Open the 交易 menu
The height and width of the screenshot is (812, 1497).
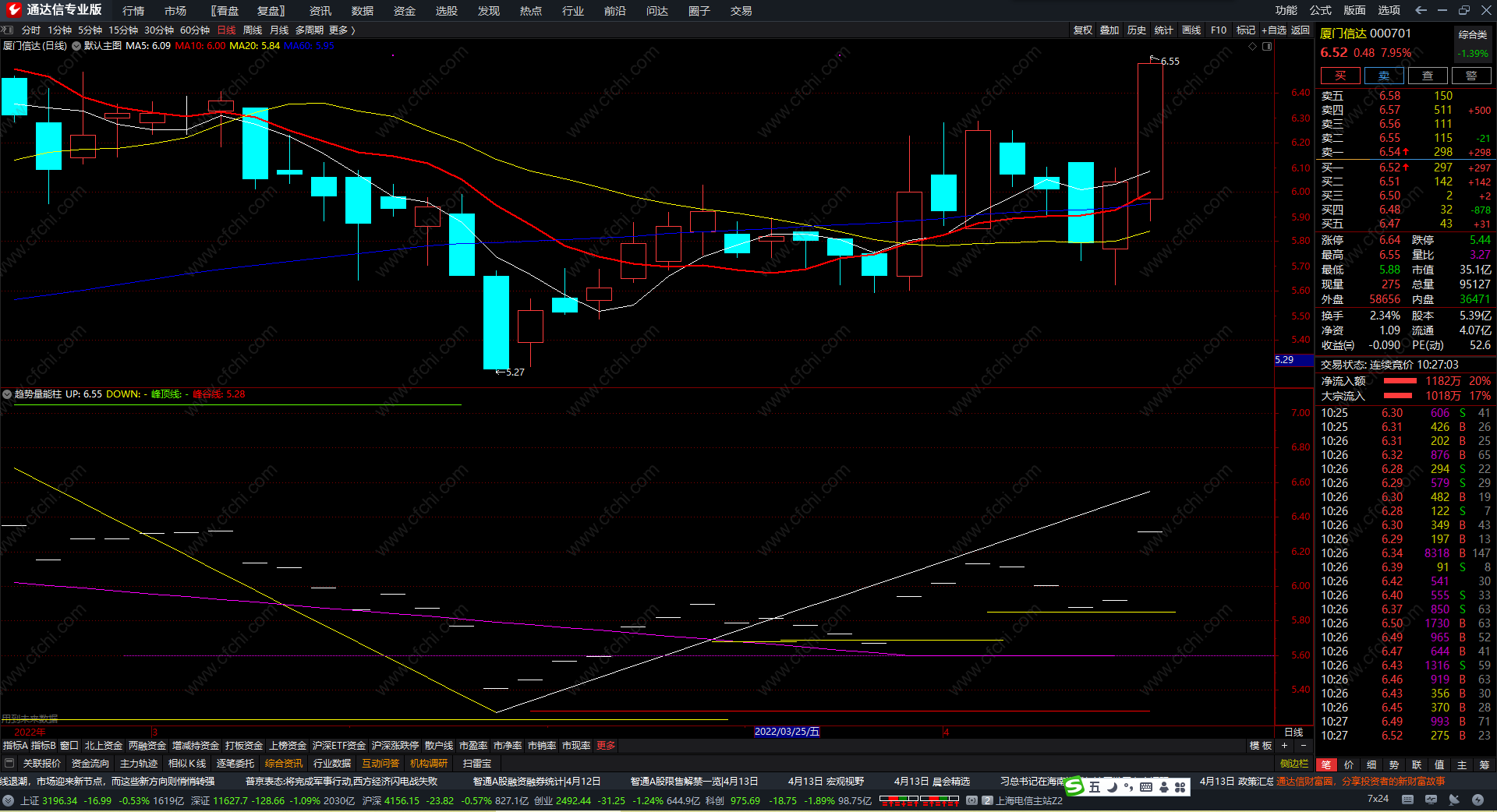click(741, 11)
